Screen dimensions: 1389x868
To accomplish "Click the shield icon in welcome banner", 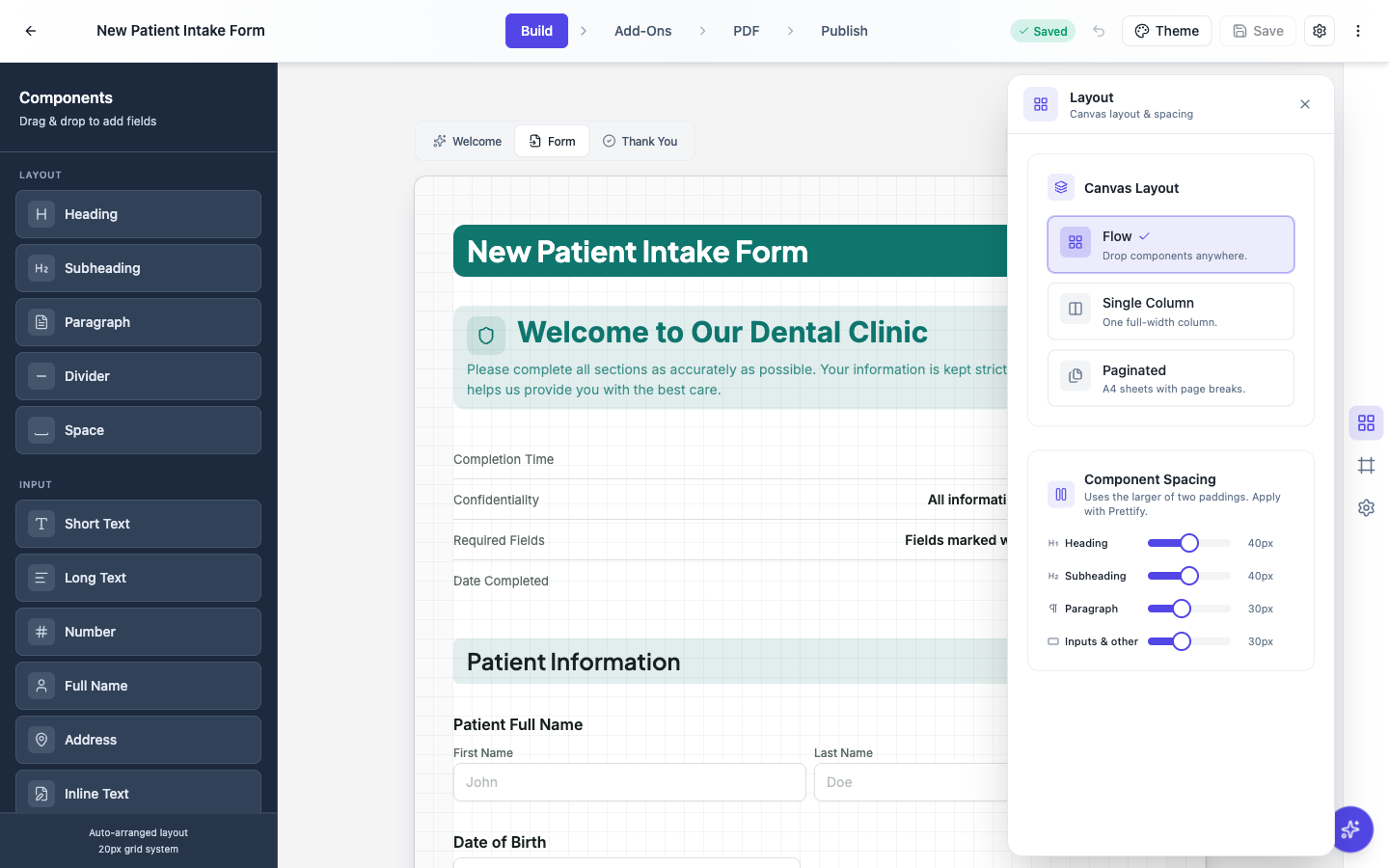I will [x=486, y=336].
